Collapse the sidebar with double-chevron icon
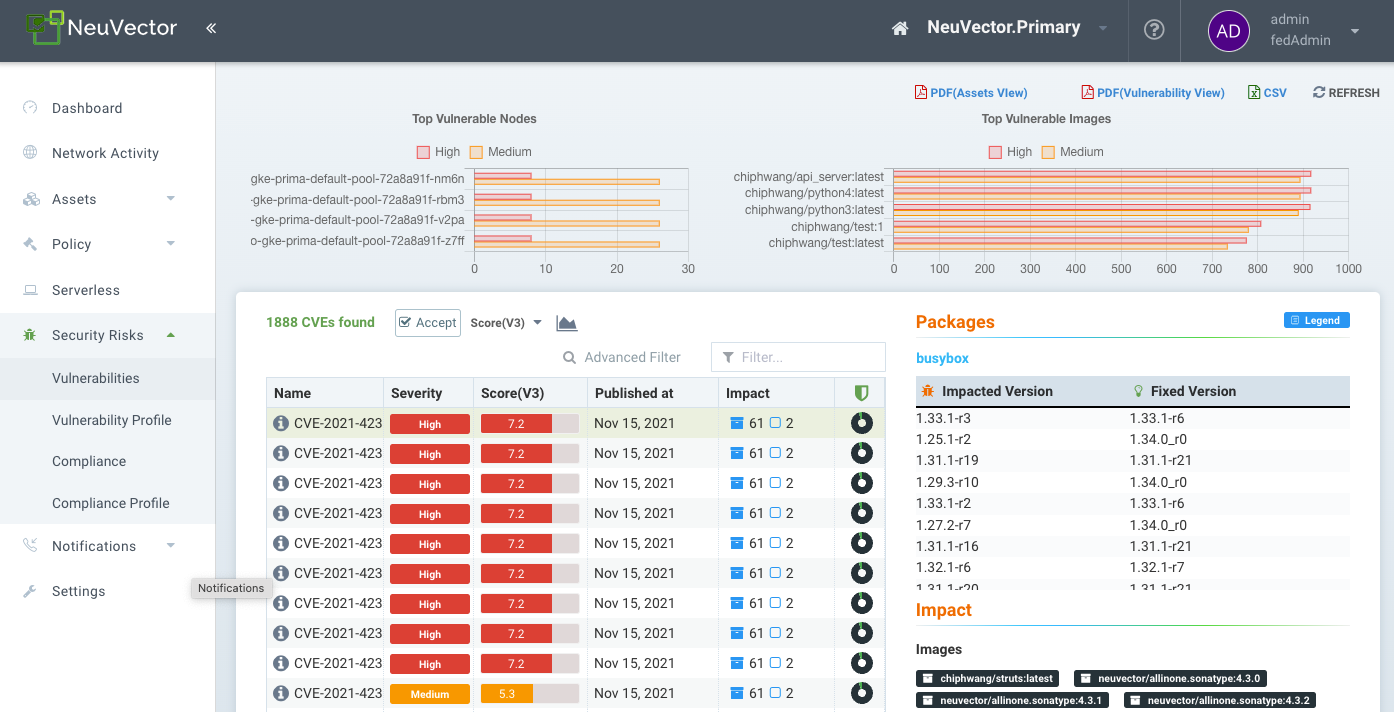The width and height of the screenshot is (1394, 712). [x=211, y=29]
